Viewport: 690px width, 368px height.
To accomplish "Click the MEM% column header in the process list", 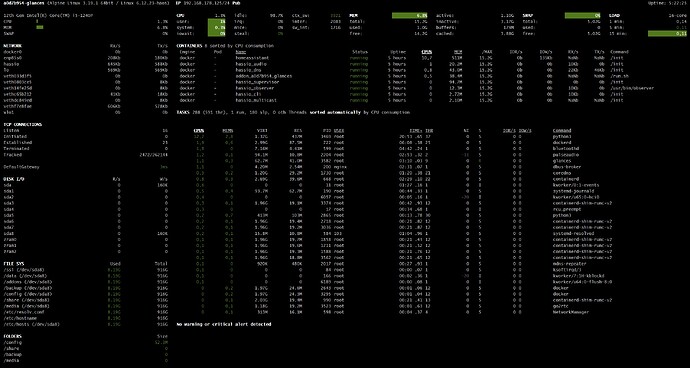I will (x=228, y=130).
